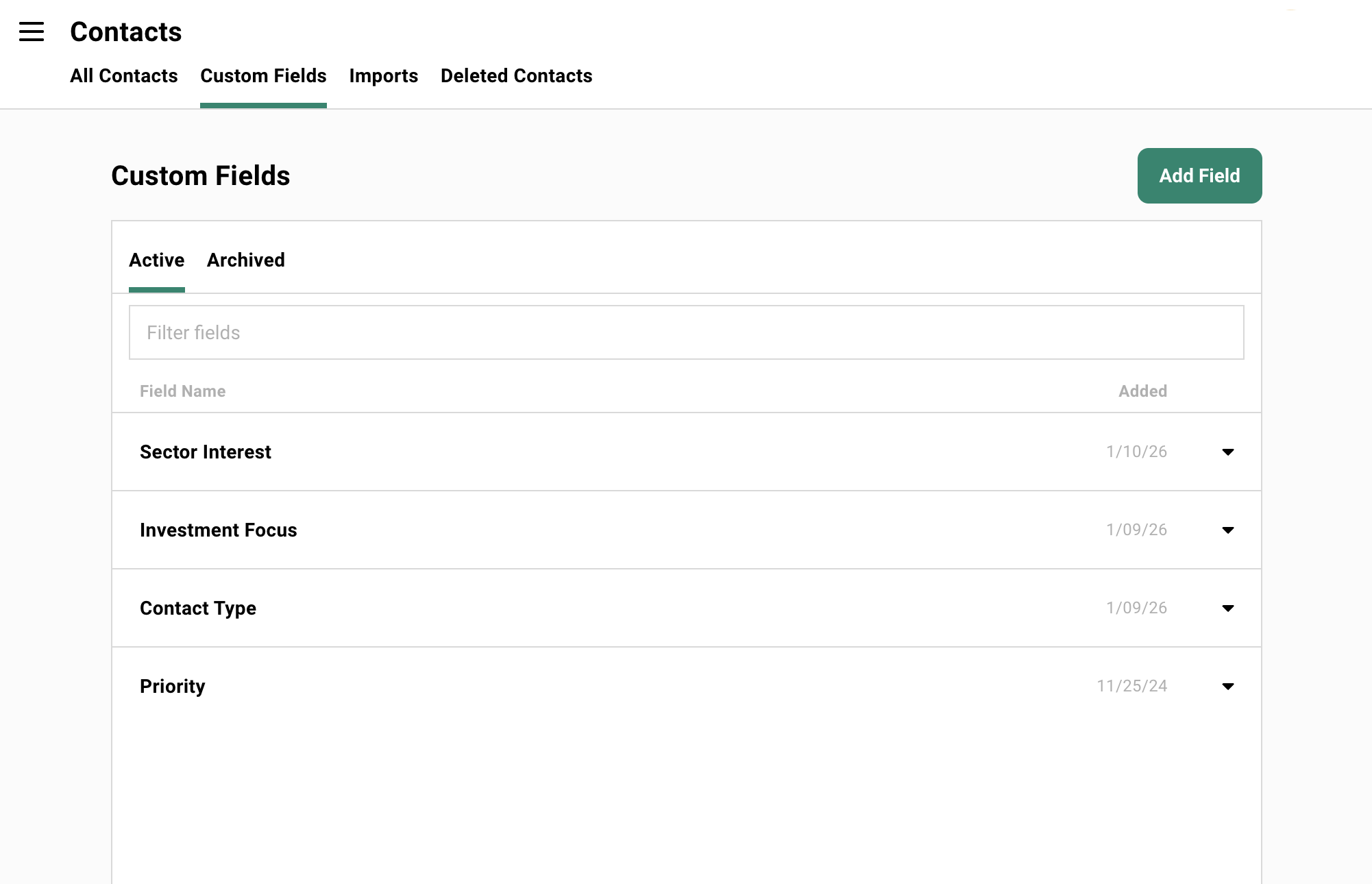Select the Investment Focus row
This screenshot has height=884, width=1372.
point(219,530)
